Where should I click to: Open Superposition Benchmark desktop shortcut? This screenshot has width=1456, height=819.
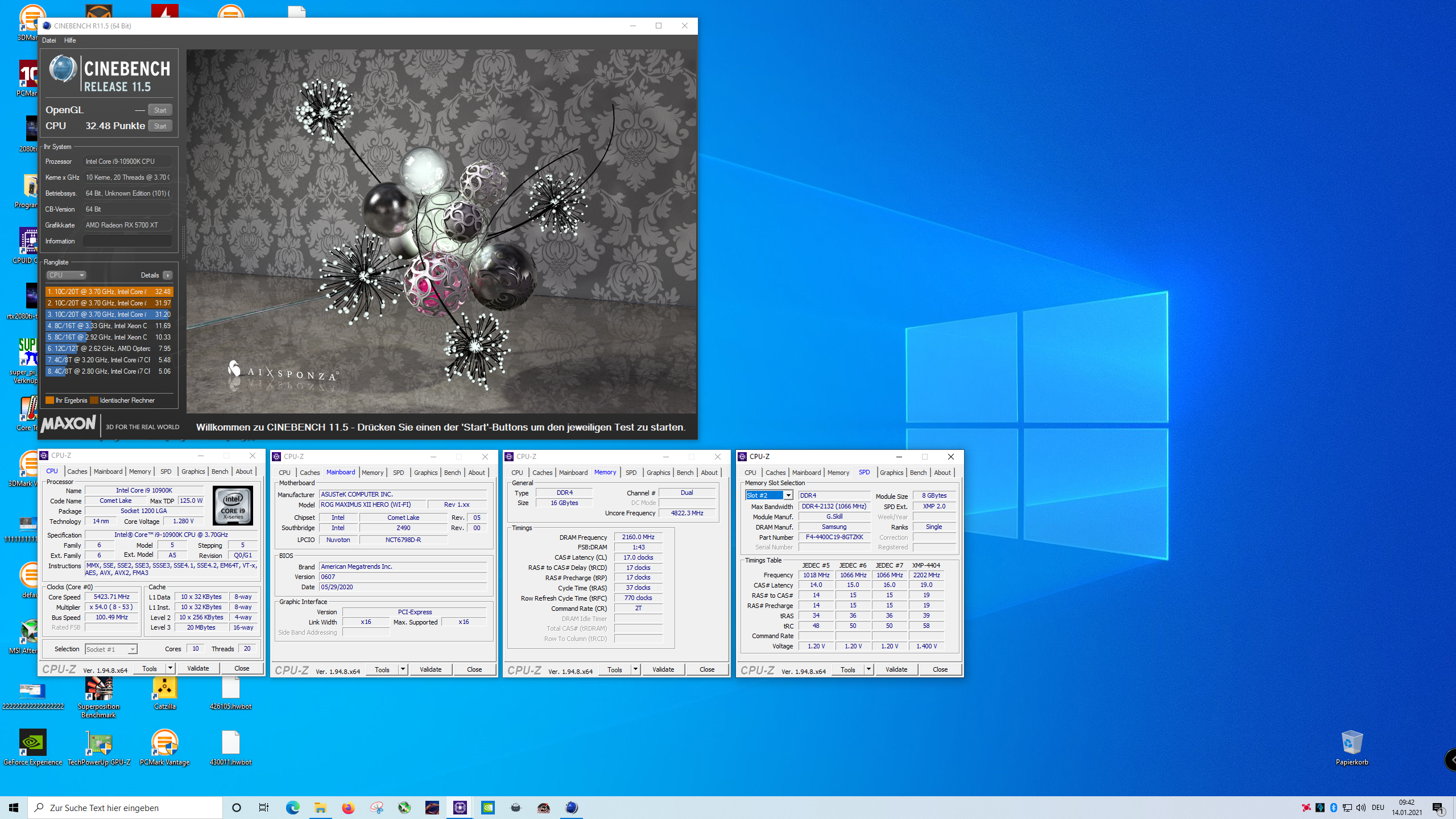pos(99,697)
